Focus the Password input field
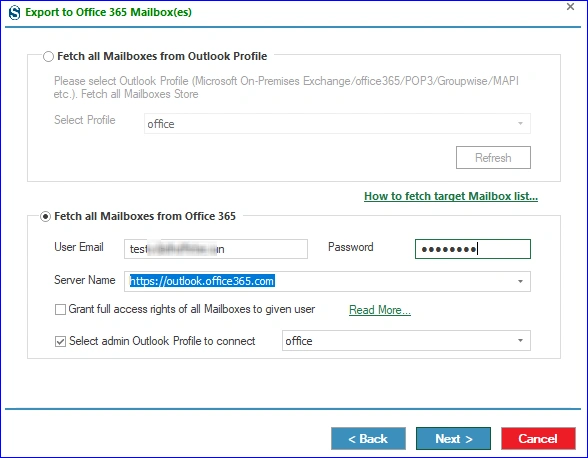This screenshot has width=588, height=458. pos(472,249)
